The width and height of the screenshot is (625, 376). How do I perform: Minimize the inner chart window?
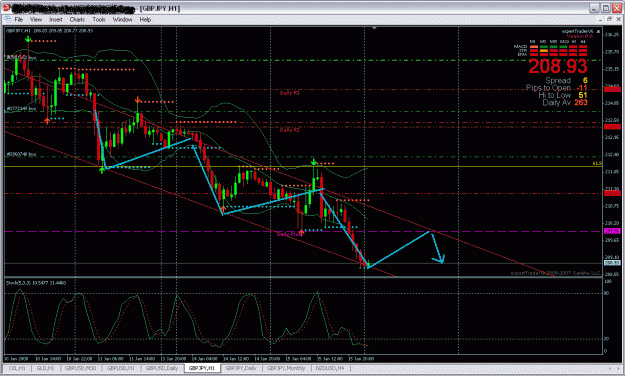coord(601,20)
